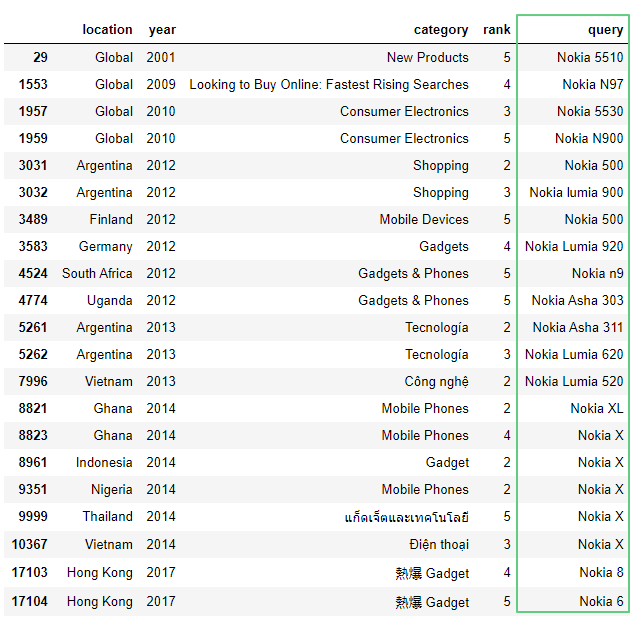Screen dimensions: 633x618
Task: Select row index 29
Action: coord(40,57)
